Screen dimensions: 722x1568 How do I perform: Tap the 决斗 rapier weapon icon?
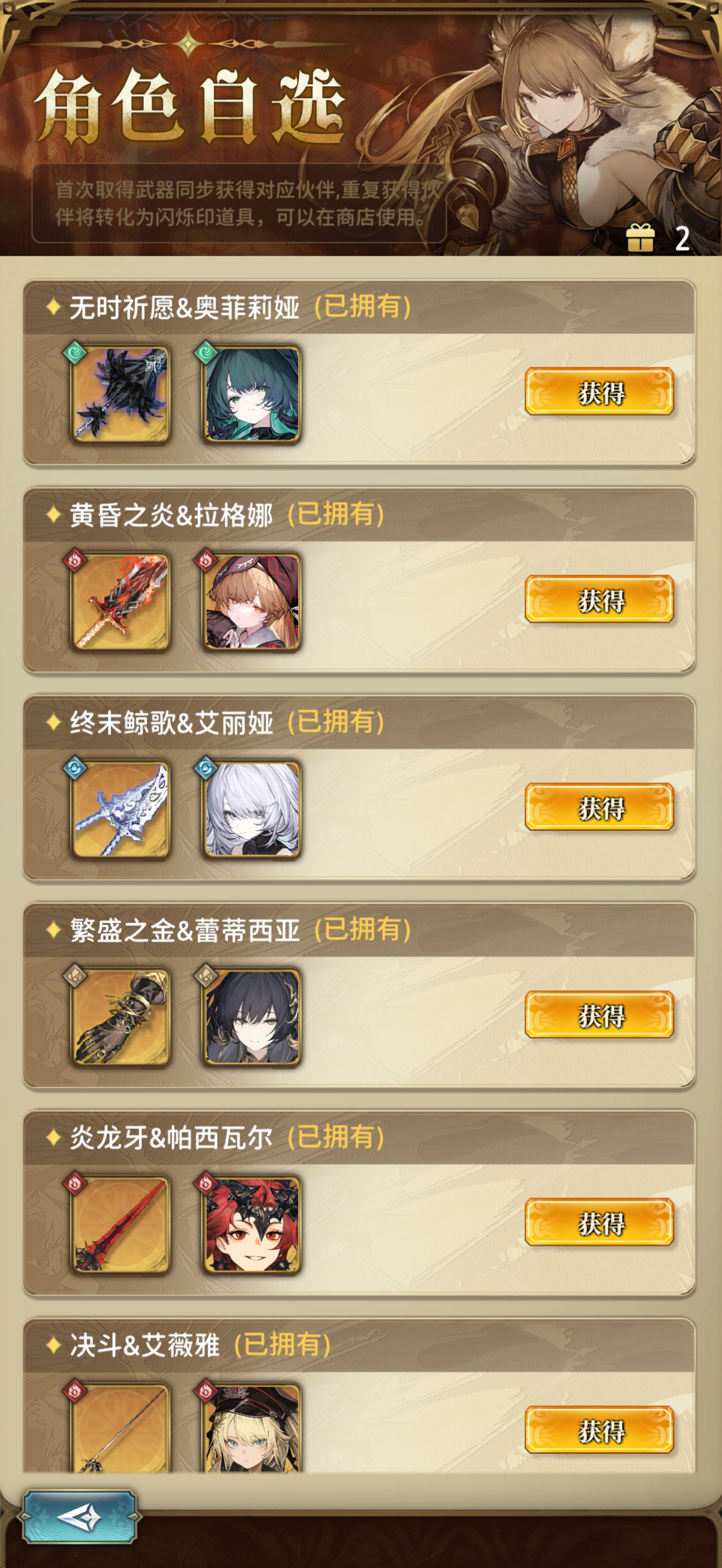tap(120, 1427)
